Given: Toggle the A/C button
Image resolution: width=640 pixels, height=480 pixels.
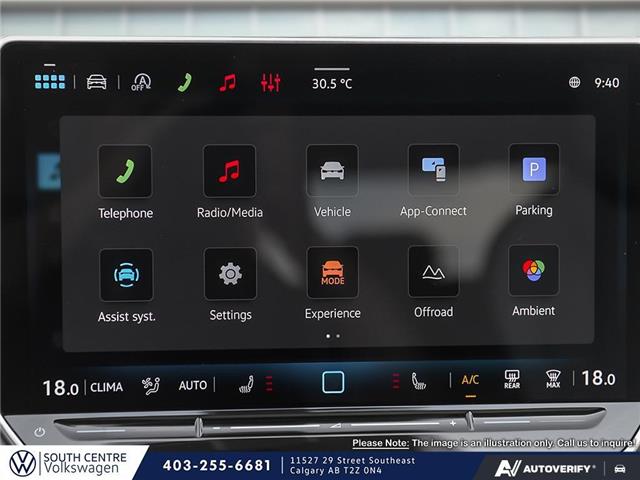Looking at the screenshot, I should click(x=470, y=380).
